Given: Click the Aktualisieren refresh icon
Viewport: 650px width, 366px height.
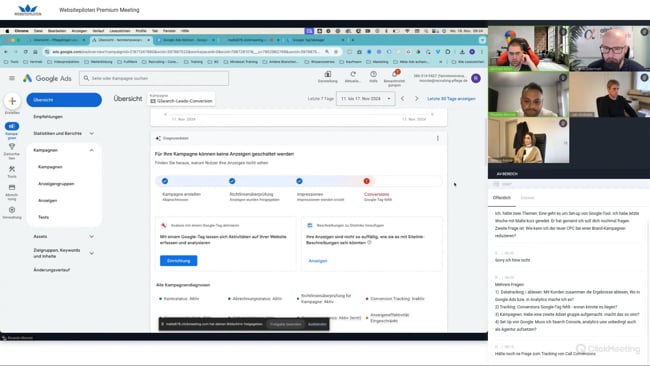Looking at the screenshot, I should tap(353, 74).
